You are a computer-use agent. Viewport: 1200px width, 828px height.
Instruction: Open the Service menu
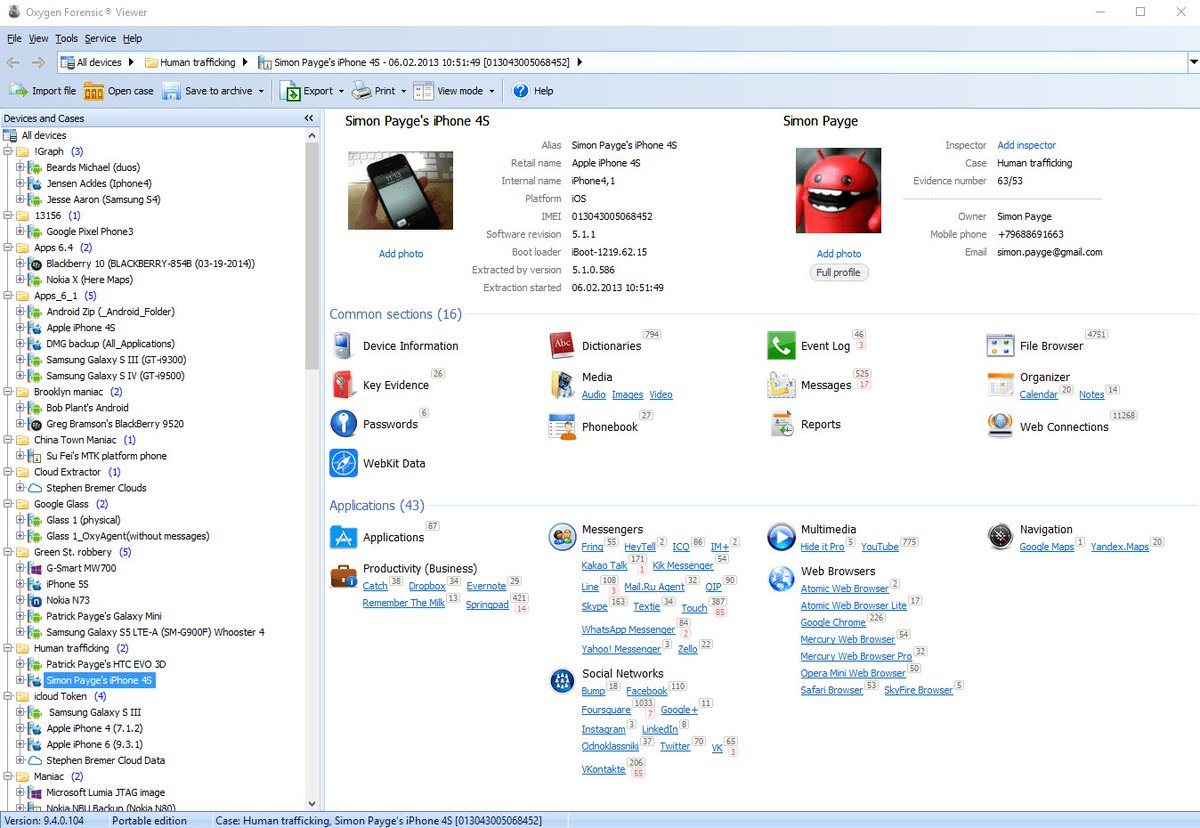(100, 38)
